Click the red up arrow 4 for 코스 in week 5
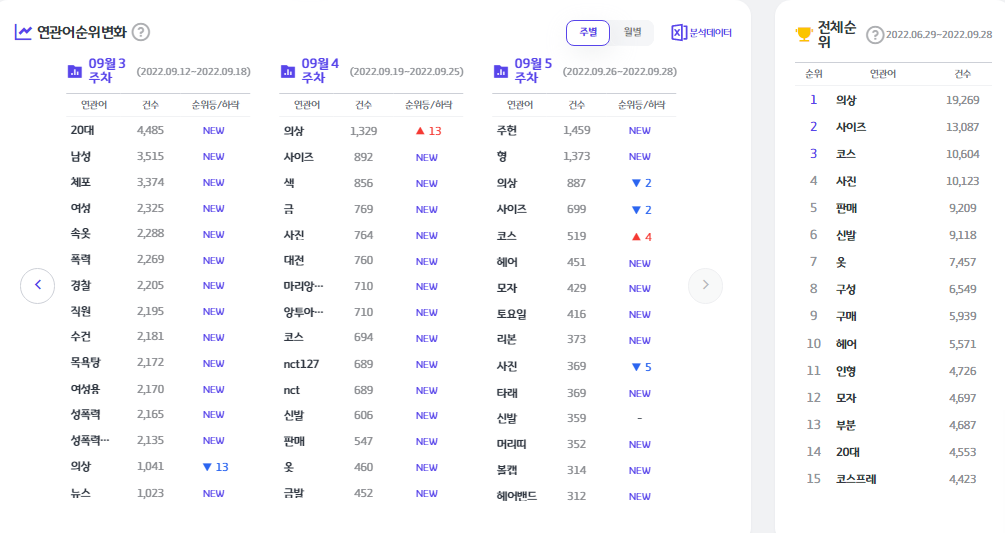1005x533 pixels. (642, 237)
